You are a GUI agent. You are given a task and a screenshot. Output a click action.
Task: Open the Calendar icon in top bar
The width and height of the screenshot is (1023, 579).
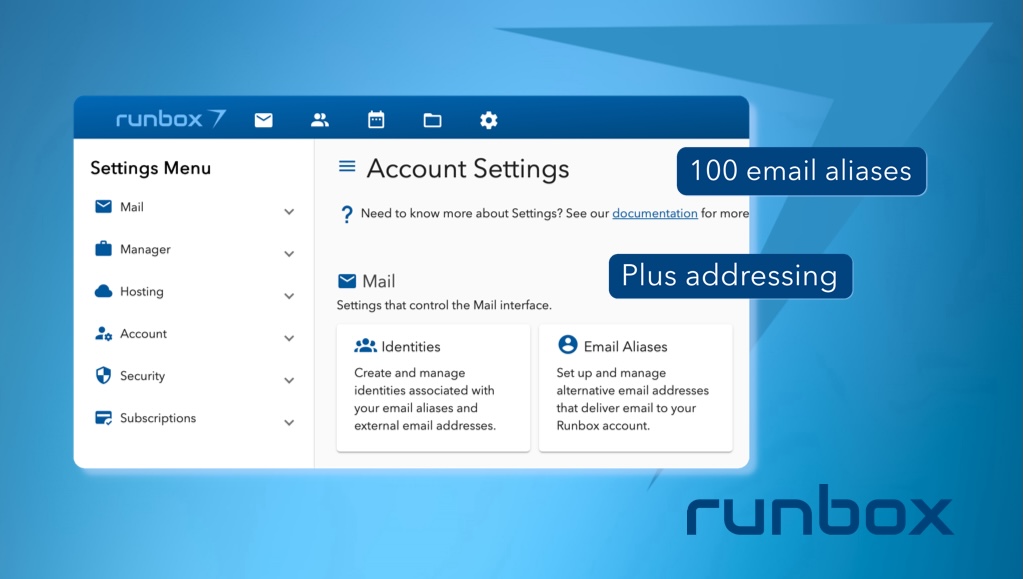click(376, 119)
